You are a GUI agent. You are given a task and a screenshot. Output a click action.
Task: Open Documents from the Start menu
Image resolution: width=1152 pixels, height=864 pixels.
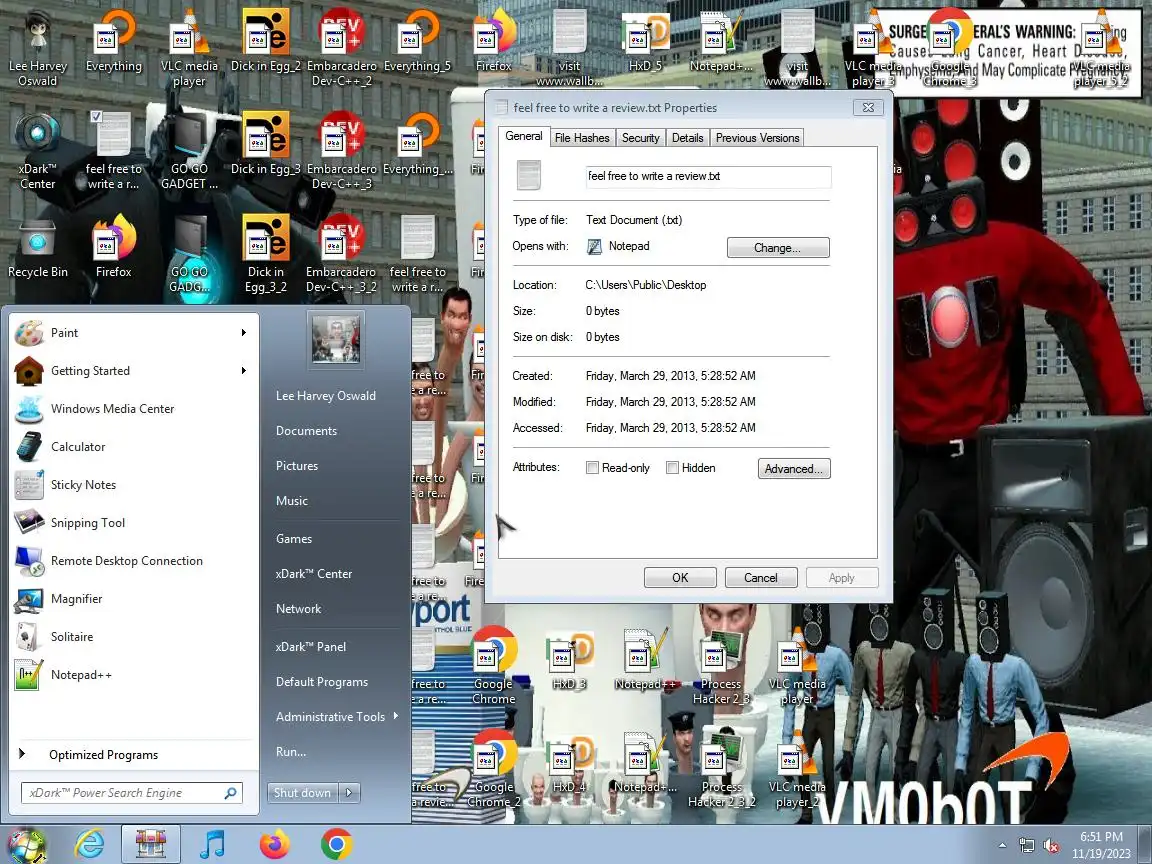[x=306, y=431]
